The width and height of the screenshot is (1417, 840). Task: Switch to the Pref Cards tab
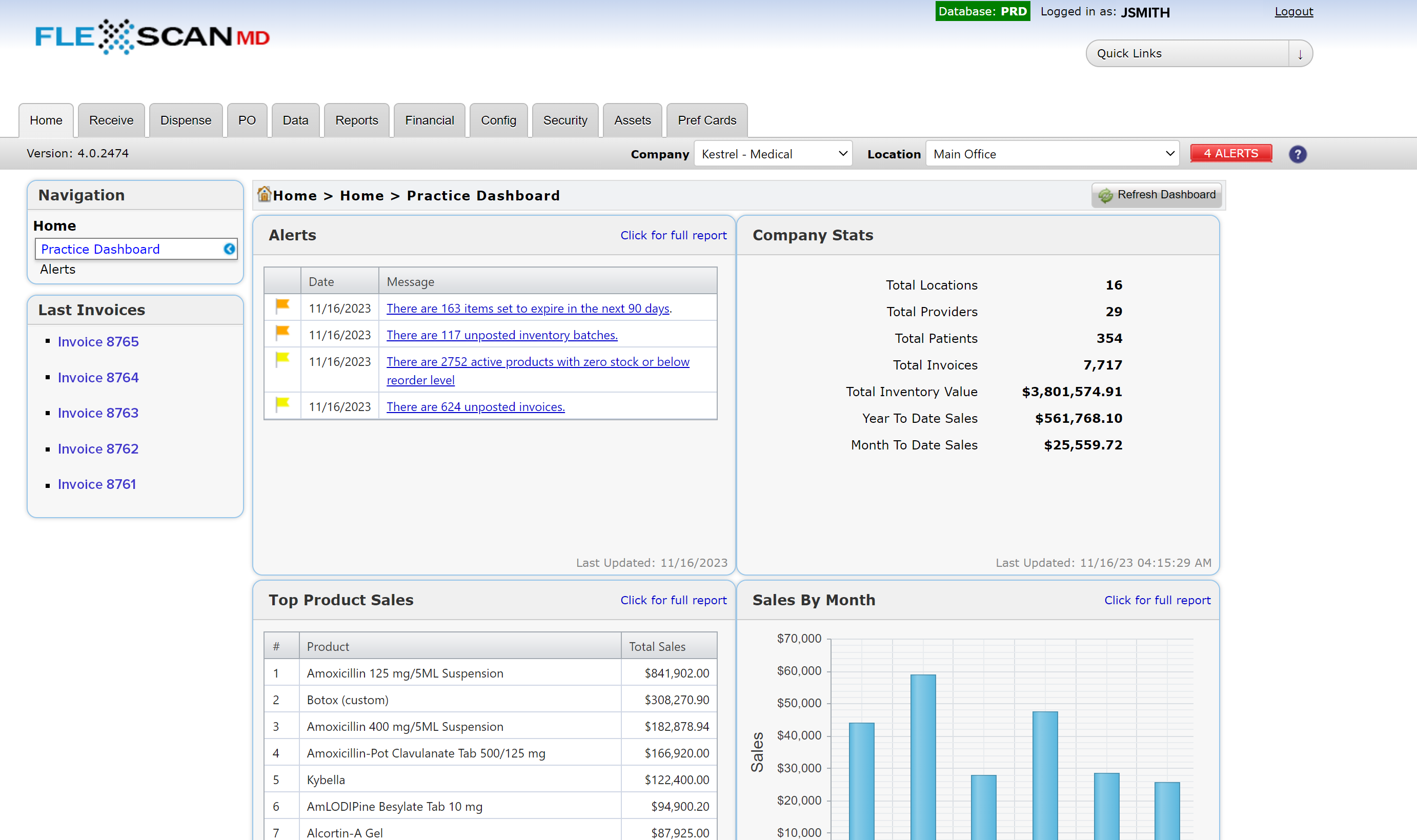tap(706, 120)
